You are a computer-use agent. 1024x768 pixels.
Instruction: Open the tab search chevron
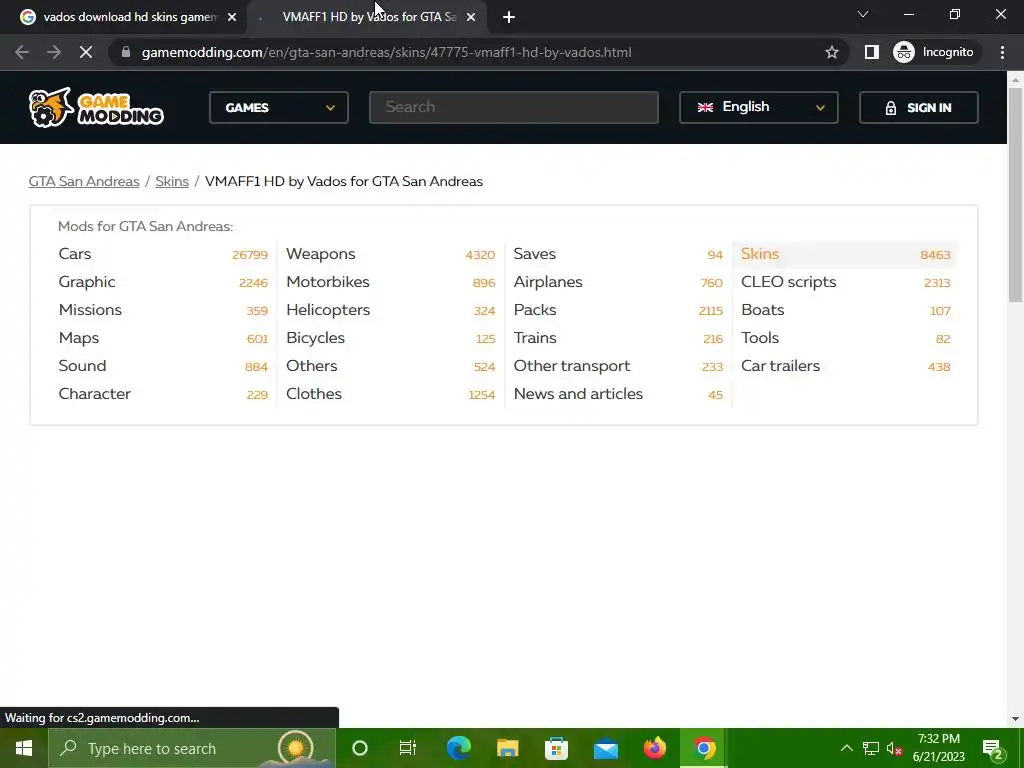863,14
